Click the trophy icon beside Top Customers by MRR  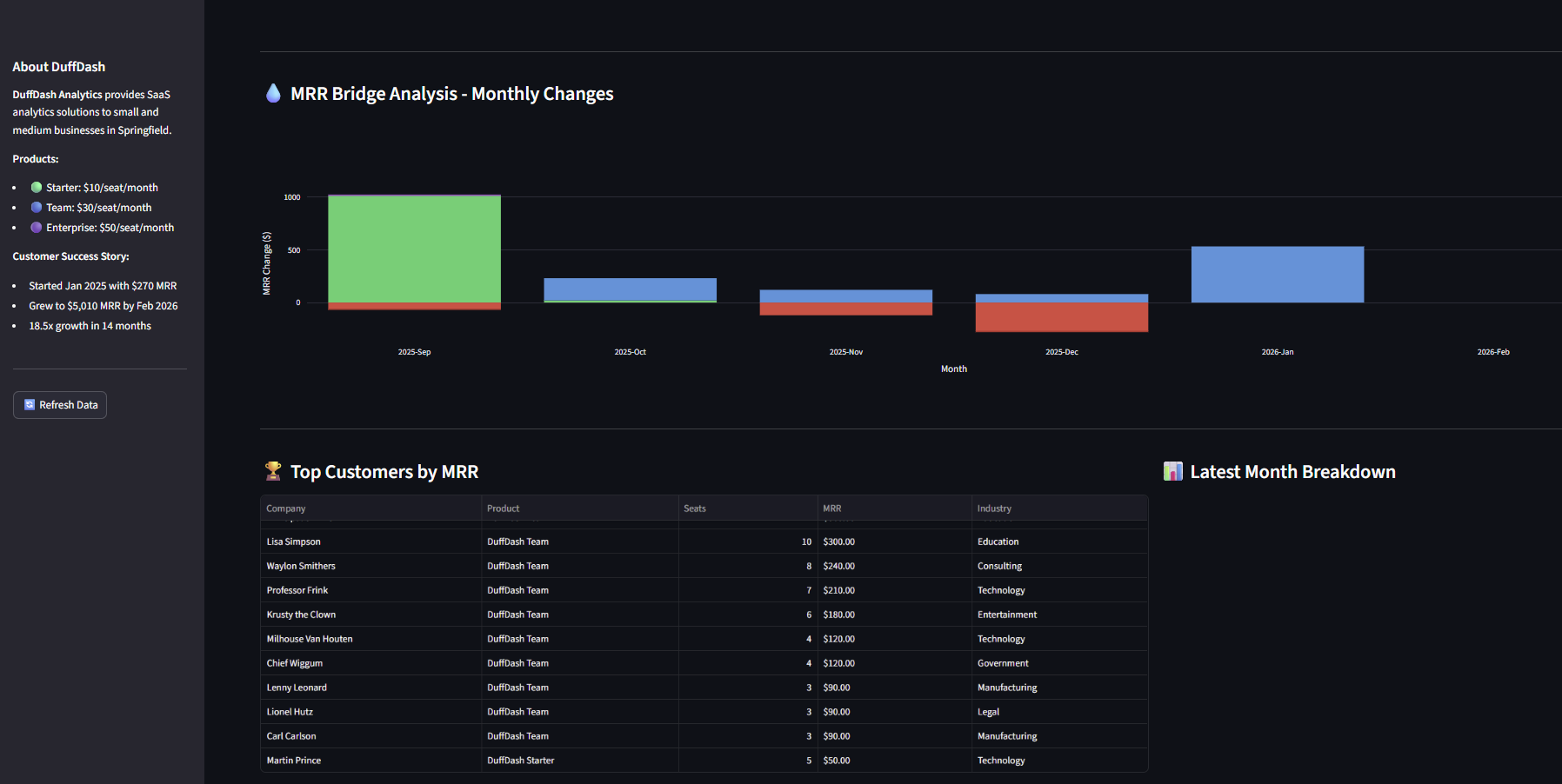tap(273, 470)
